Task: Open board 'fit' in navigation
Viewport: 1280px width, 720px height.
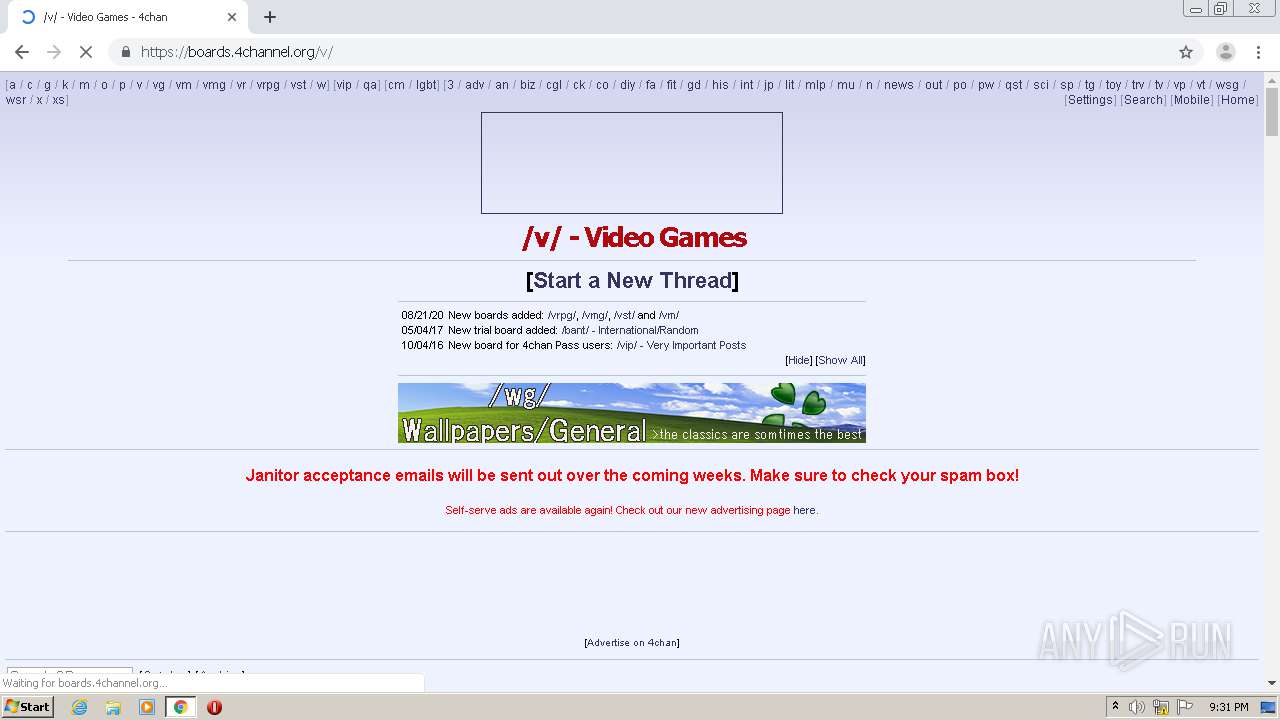Action: 671,85
